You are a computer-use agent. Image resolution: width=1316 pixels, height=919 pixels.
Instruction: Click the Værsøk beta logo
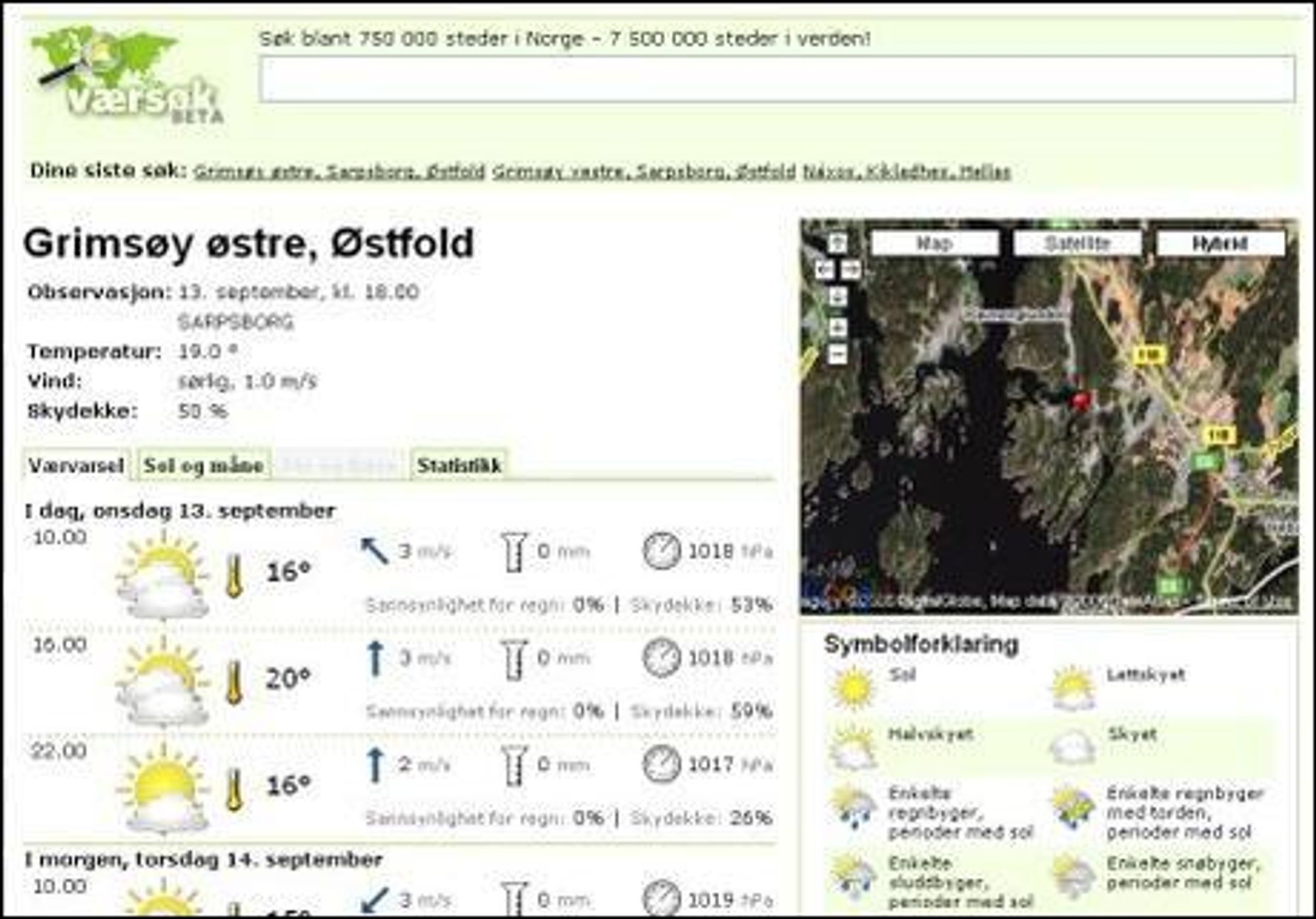pyautogui.click(x=128, y=74)
